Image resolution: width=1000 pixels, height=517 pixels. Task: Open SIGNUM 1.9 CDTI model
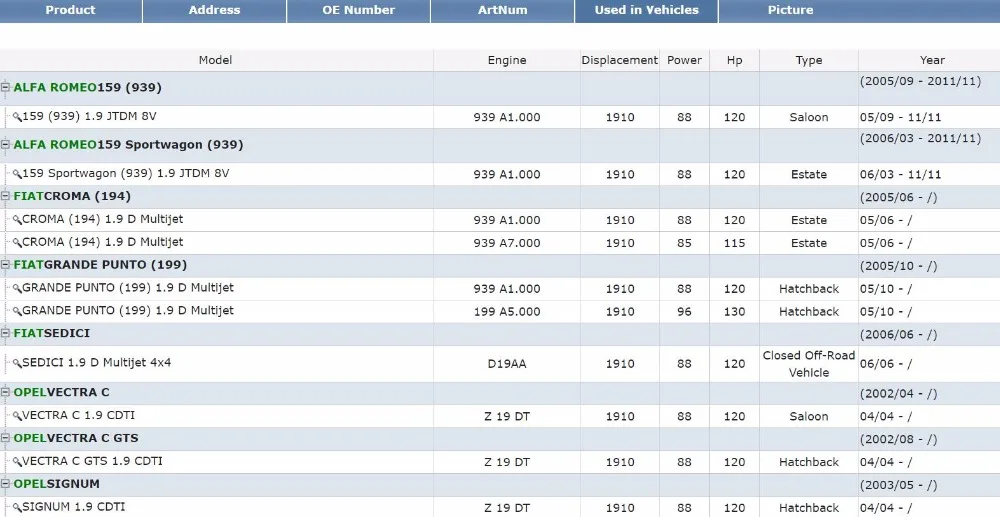74,507
